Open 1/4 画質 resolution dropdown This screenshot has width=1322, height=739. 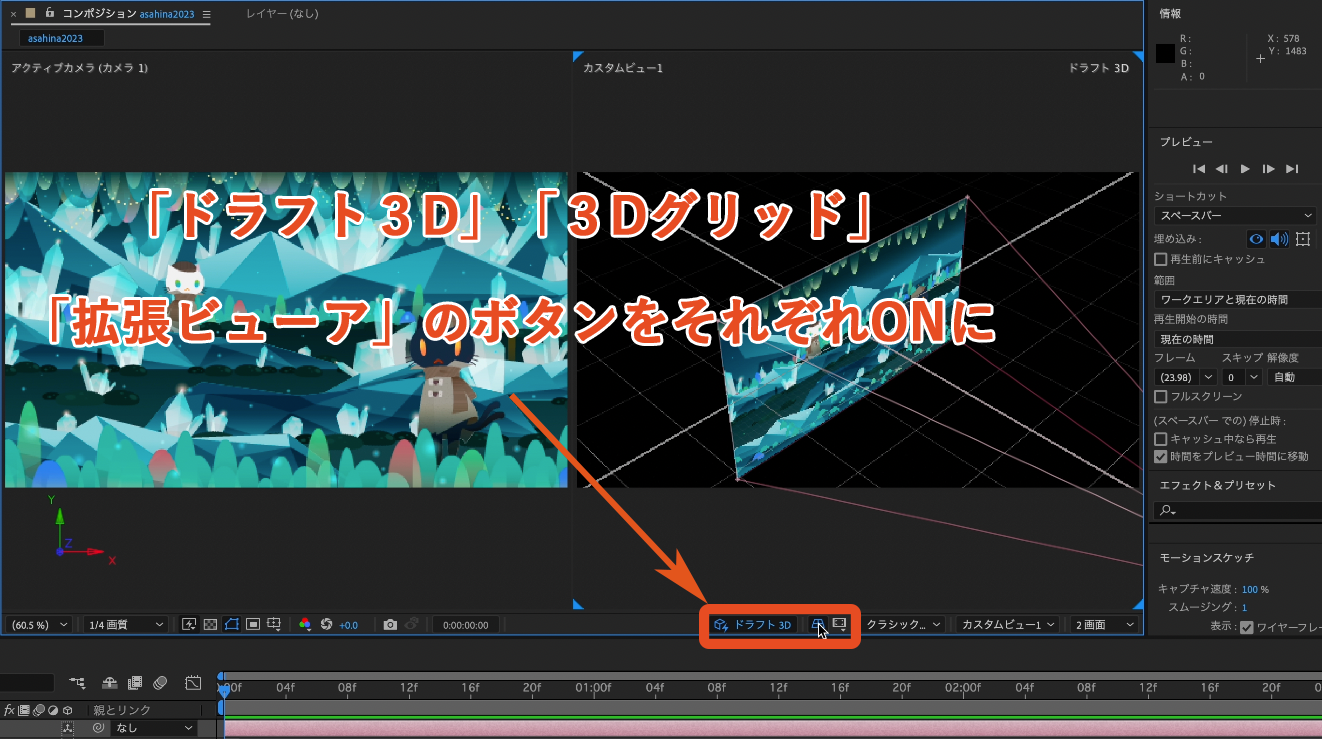click(125, 625)
